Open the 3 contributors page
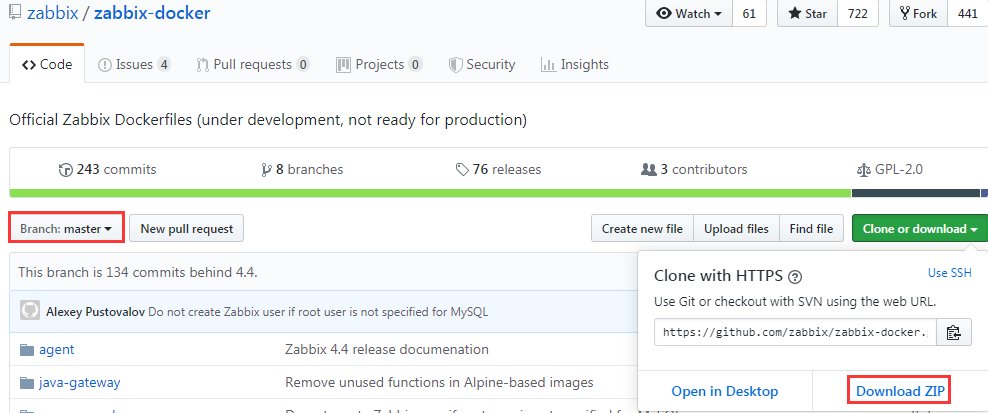988x413 pixels. [694, 170]
